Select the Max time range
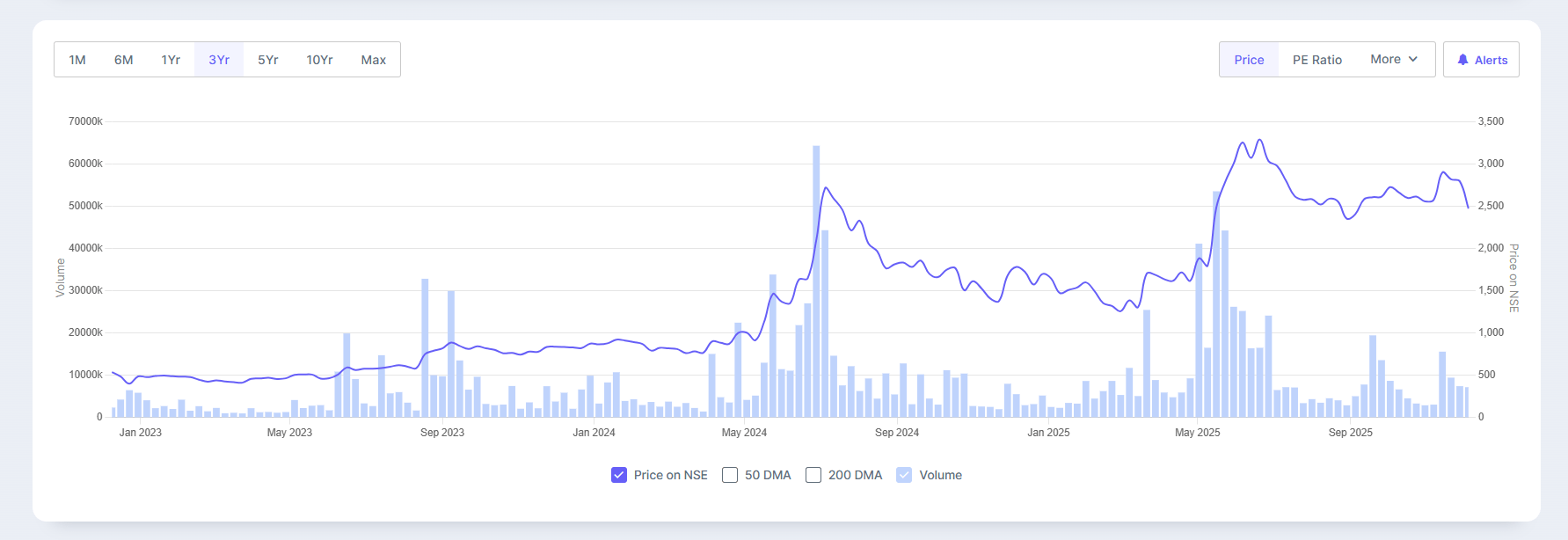 (x=373, y=60)
